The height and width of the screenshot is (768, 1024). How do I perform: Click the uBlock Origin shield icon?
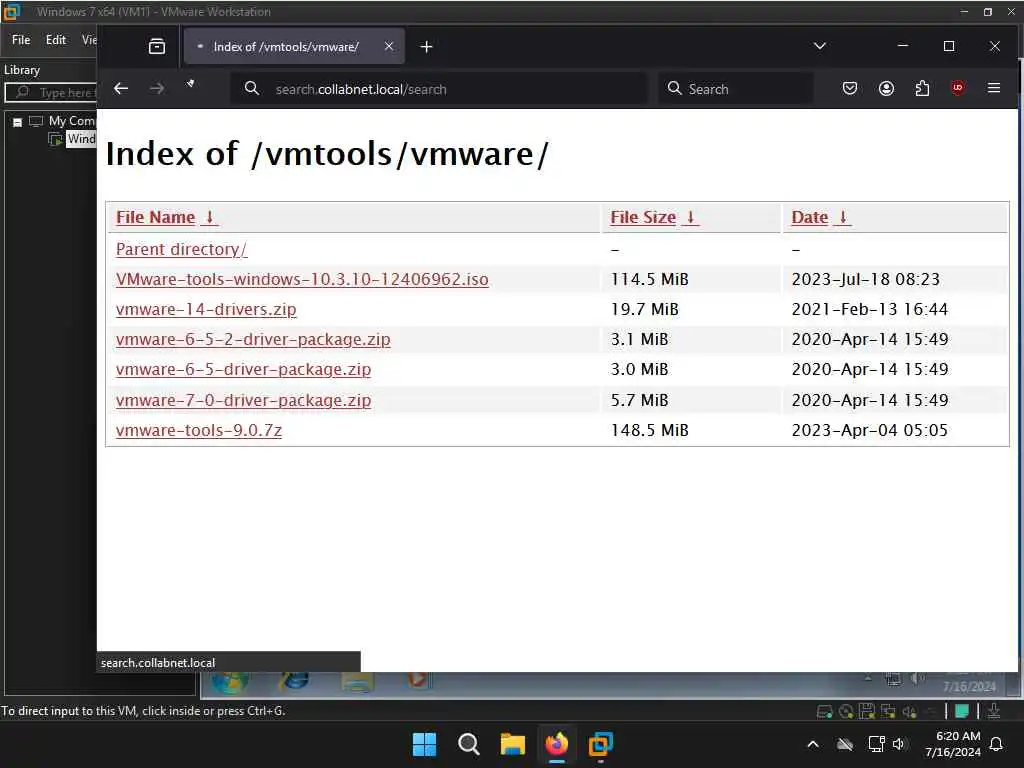pyautogui.click(x=958, y=88)
